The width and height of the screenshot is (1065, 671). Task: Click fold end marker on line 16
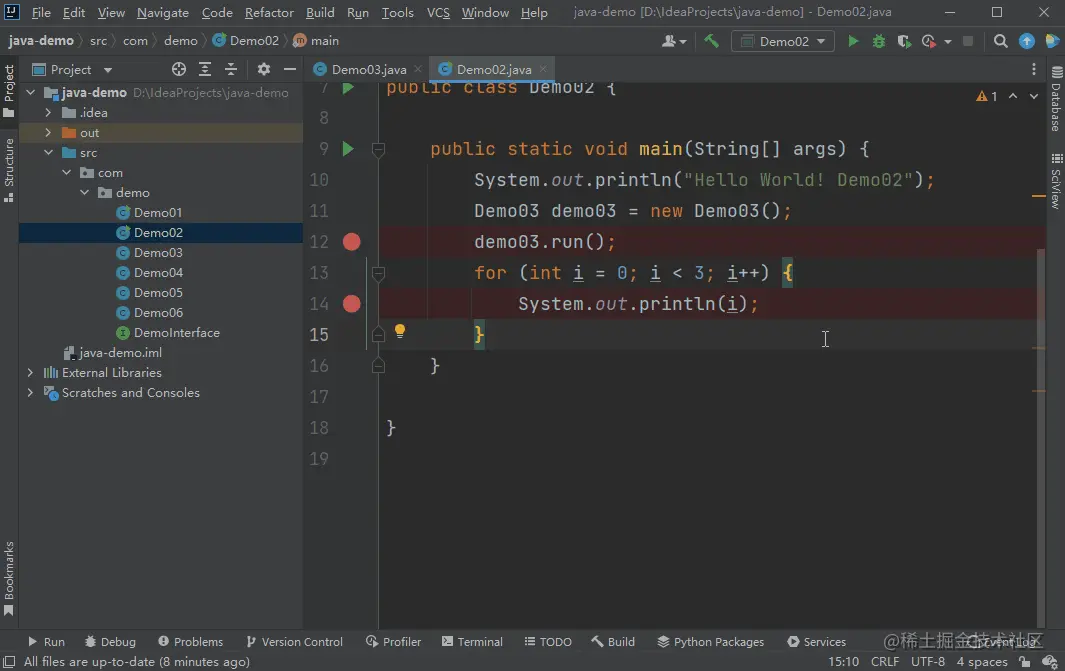point(378,366)
